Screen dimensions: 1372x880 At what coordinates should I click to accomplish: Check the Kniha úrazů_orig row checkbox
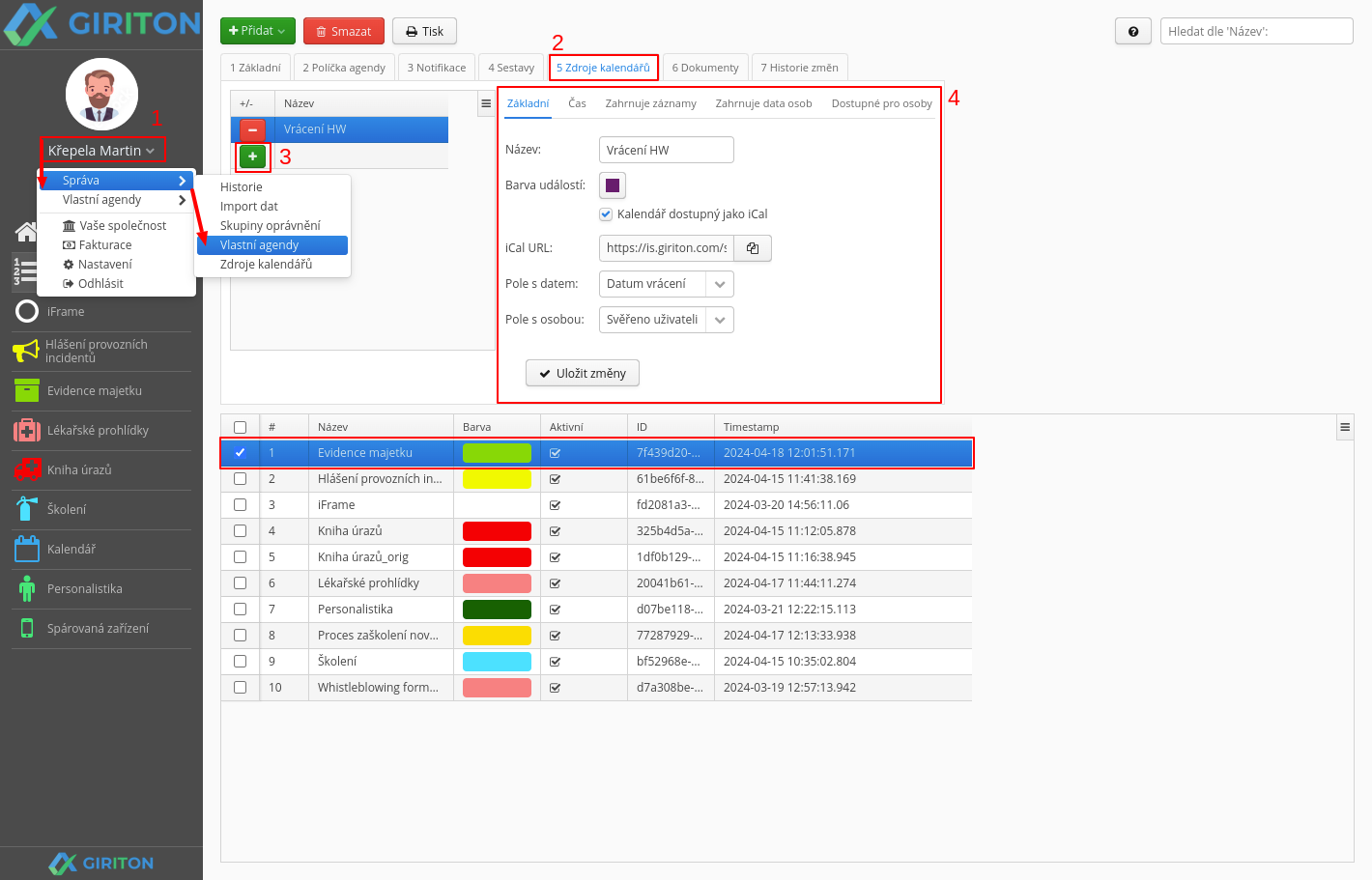click(240, 556)
